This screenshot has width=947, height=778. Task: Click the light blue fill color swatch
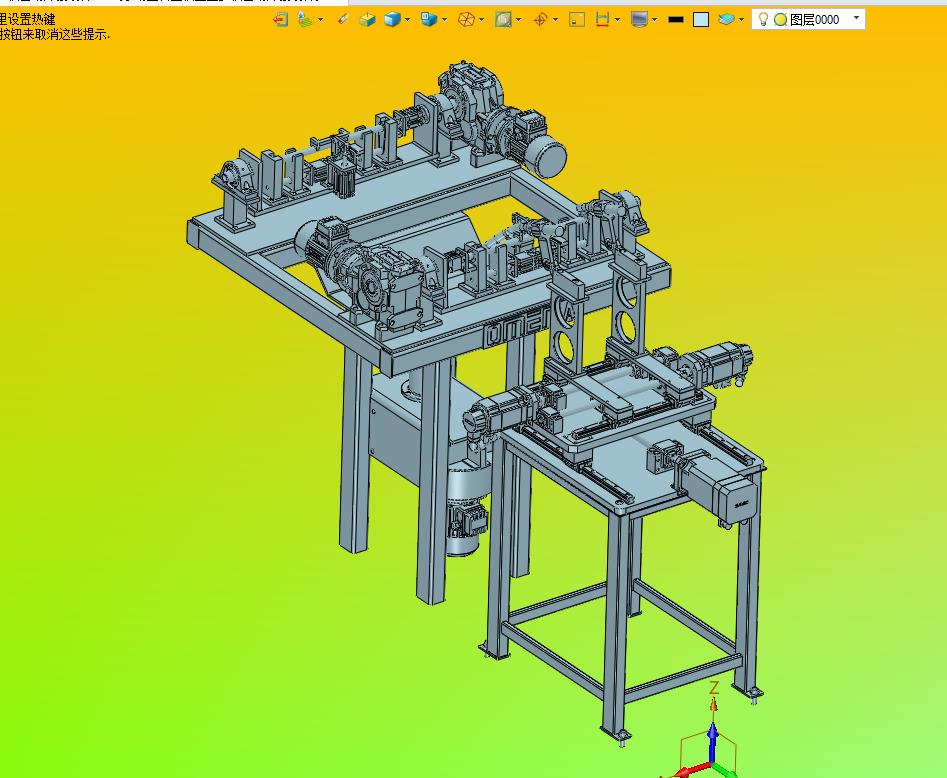tap(701, 19)
